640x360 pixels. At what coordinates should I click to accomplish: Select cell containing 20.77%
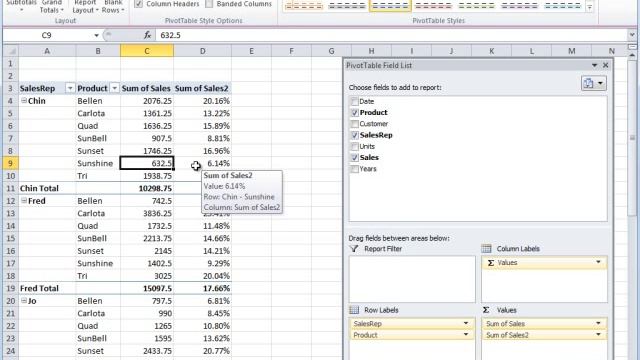click(202, 351)
